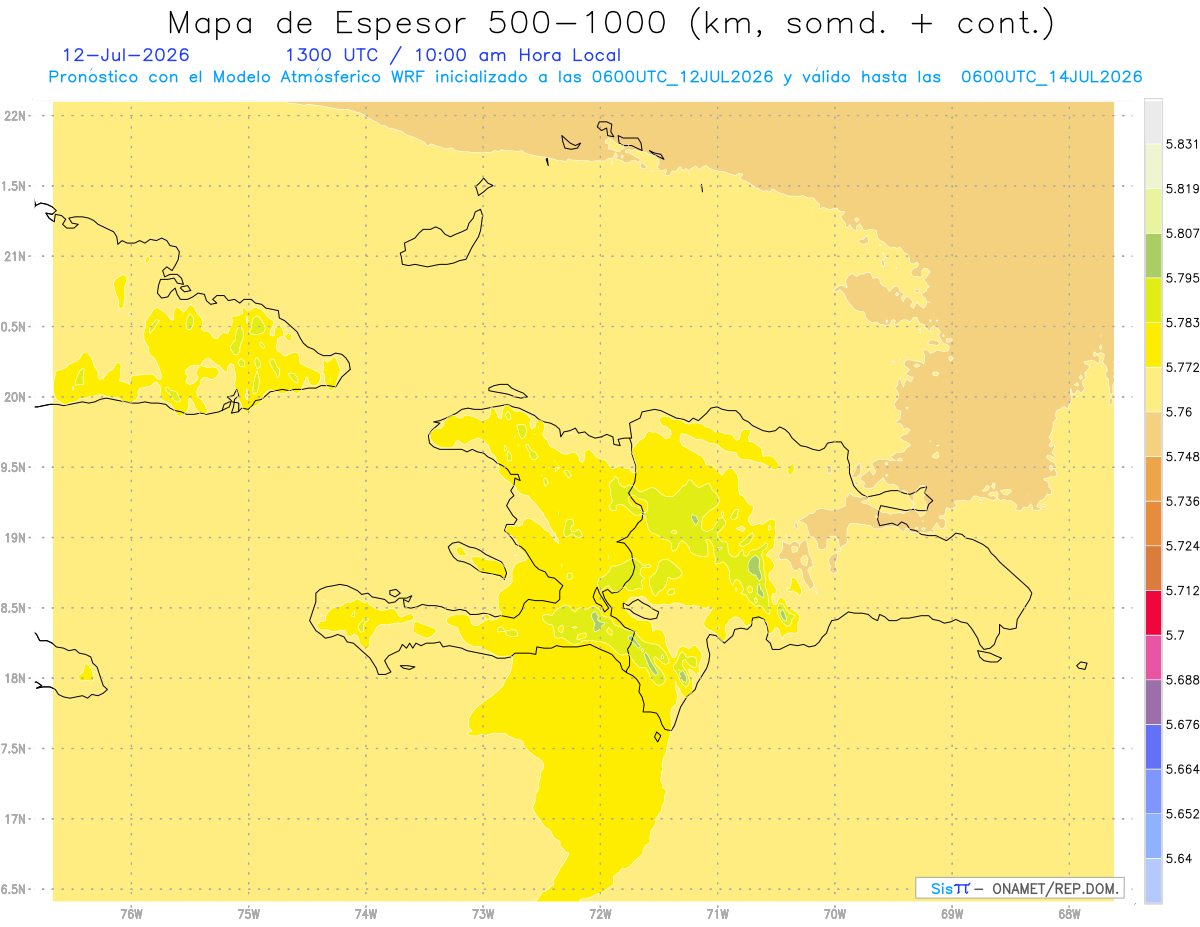Click the longitude label '69W'
Screen dimensions: 1200x927
(x=952, y=914)
